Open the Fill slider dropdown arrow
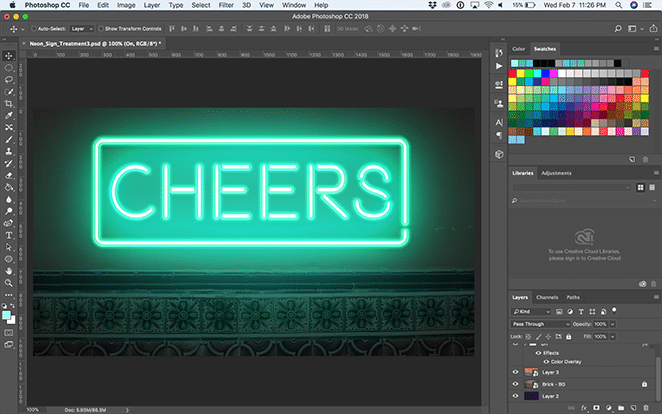 coord(612,336)
